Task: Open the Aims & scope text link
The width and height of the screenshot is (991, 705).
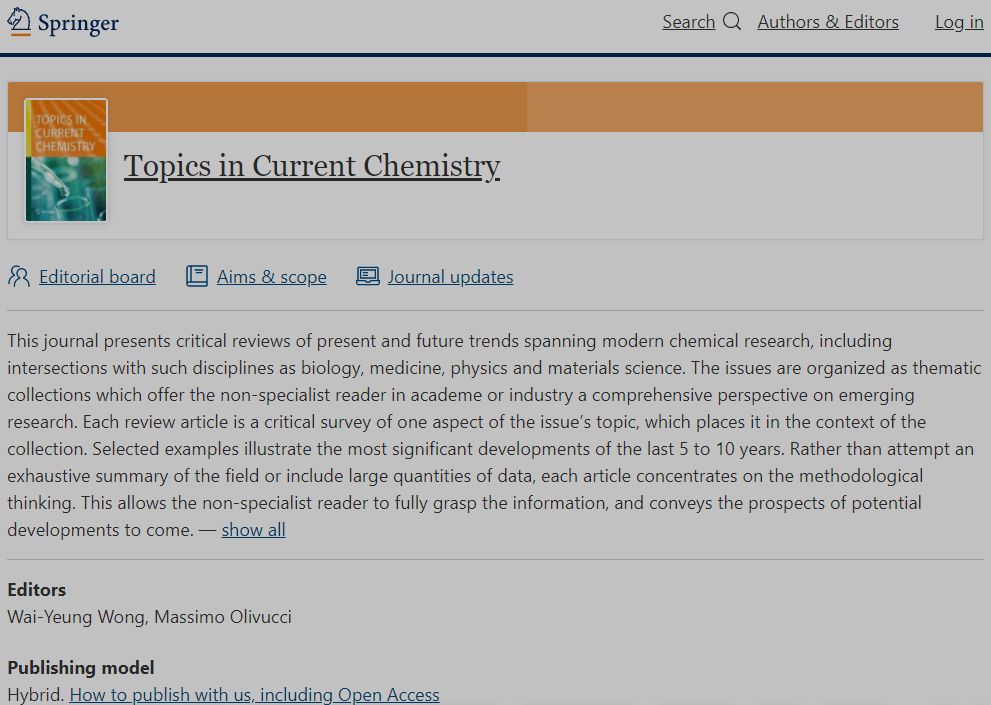Action: point(271,277)
